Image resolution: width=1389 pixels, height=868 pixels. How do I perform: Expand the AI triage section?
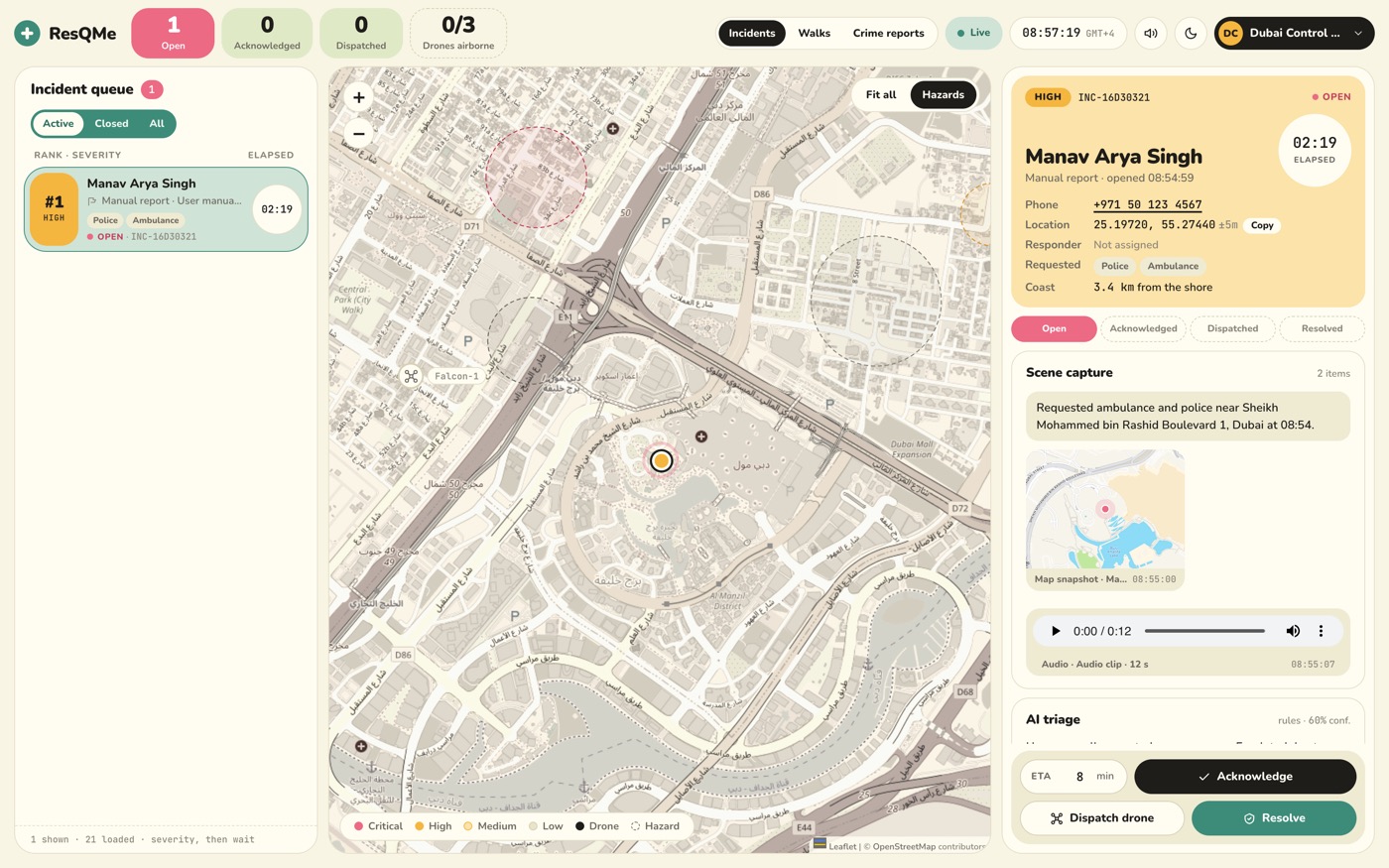[1188, 720]
